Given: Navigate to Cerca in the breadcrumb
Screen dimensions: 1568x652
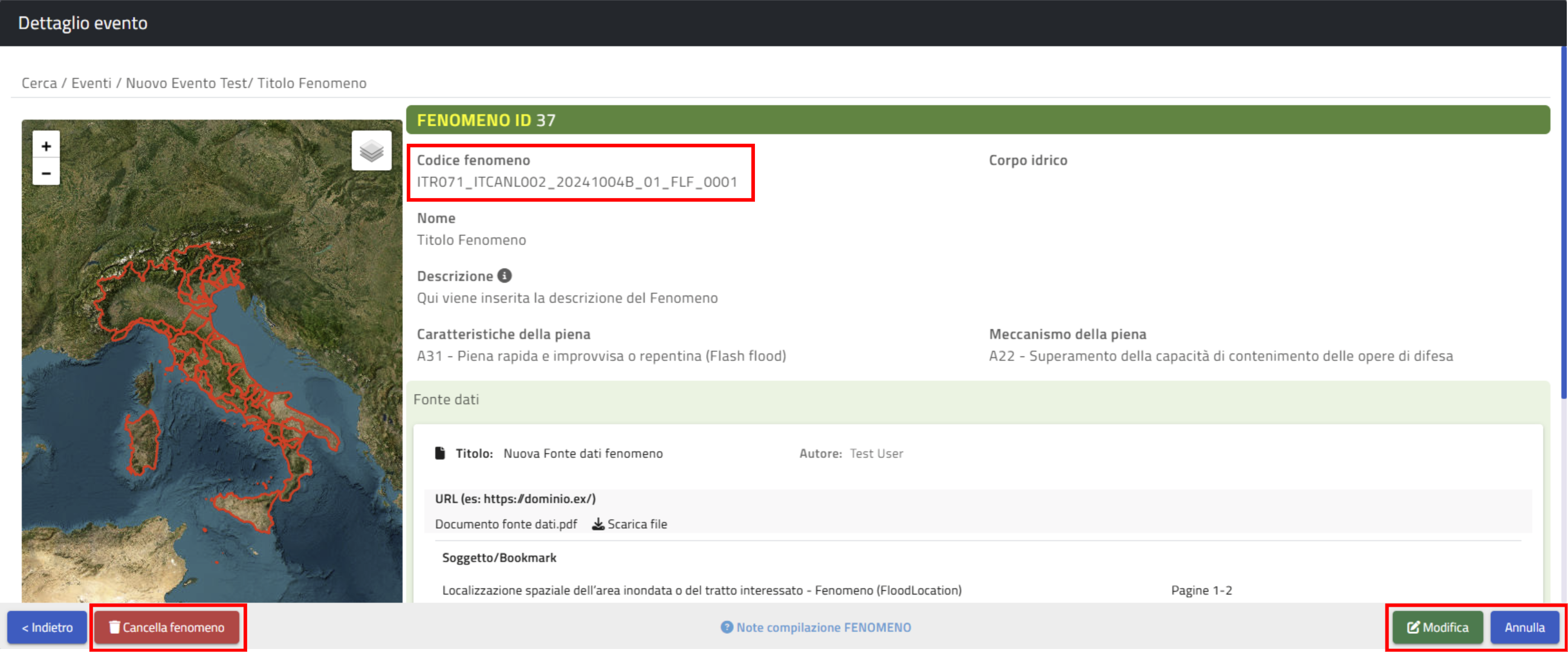Looking at the screenshot, I should (39, 83).
